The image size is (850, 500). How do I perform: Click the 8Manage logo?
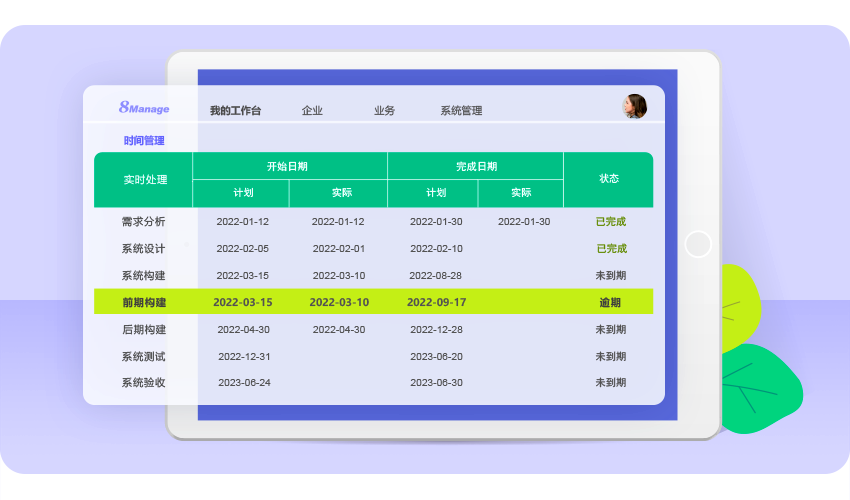click(x=144, y=108)
